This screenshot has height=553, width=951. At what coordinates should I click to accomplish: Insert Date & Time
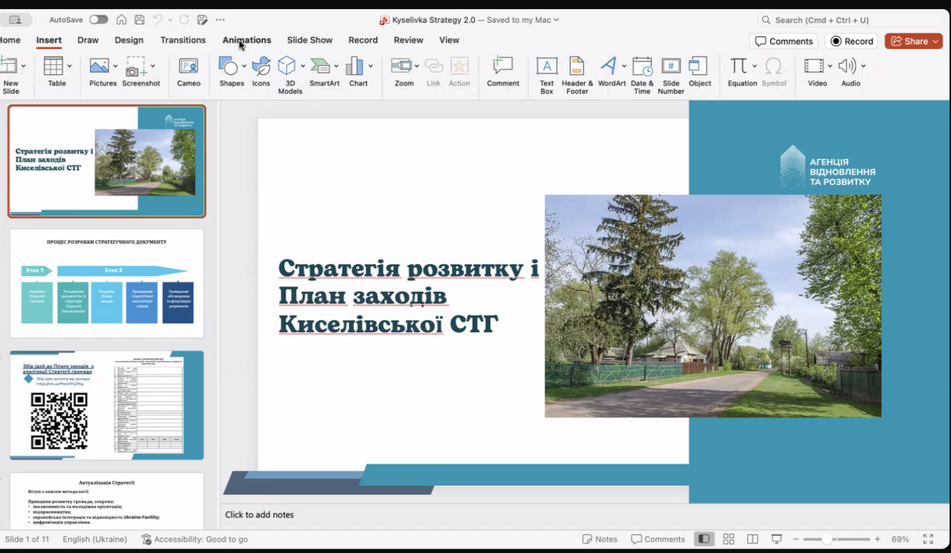(x=642, y=75)
